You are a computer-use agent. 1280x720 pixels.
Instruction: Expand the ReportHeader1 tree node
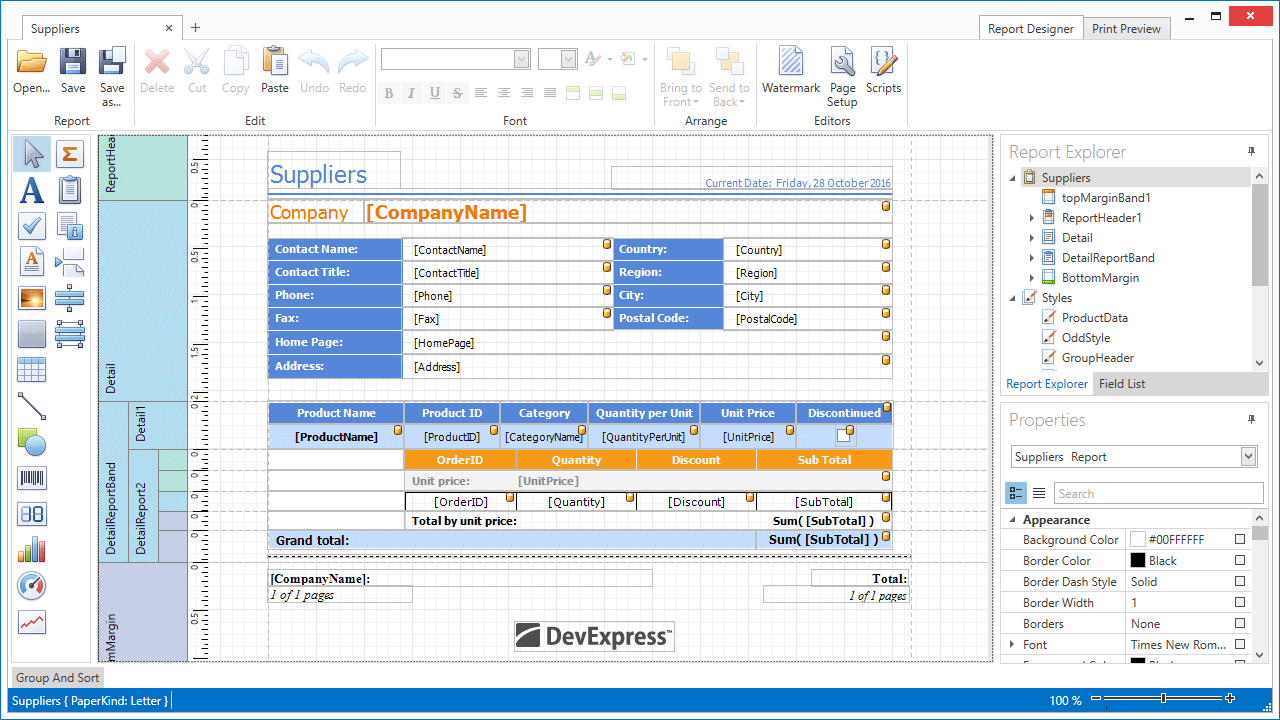click(x=1032, y=218)
